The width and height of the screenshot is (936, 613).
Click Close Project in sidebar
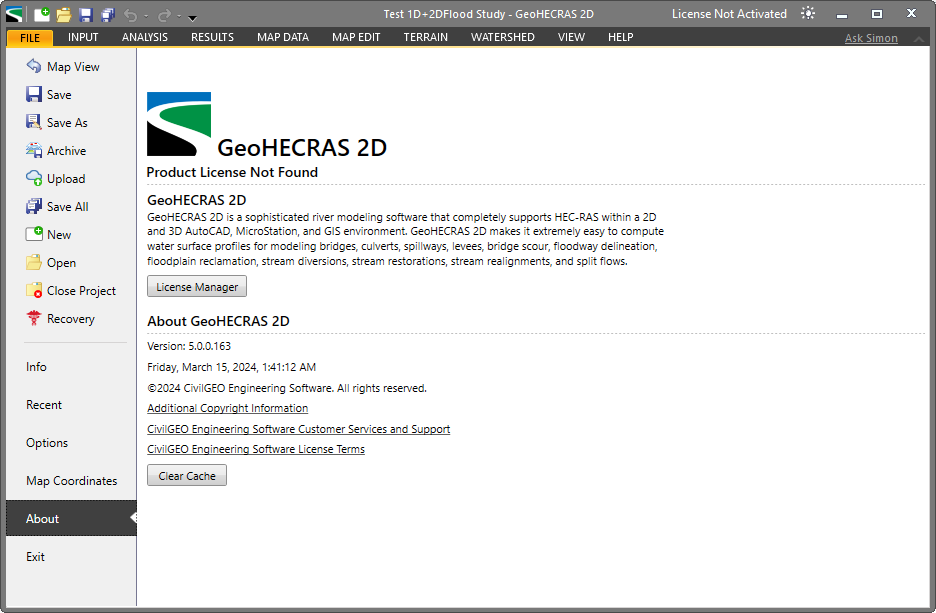(81, 291)
